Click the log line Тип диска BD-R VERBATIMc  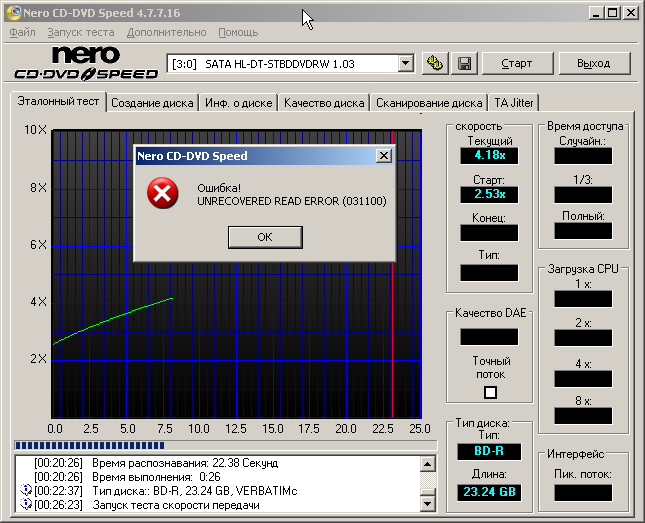click(195, 491)
